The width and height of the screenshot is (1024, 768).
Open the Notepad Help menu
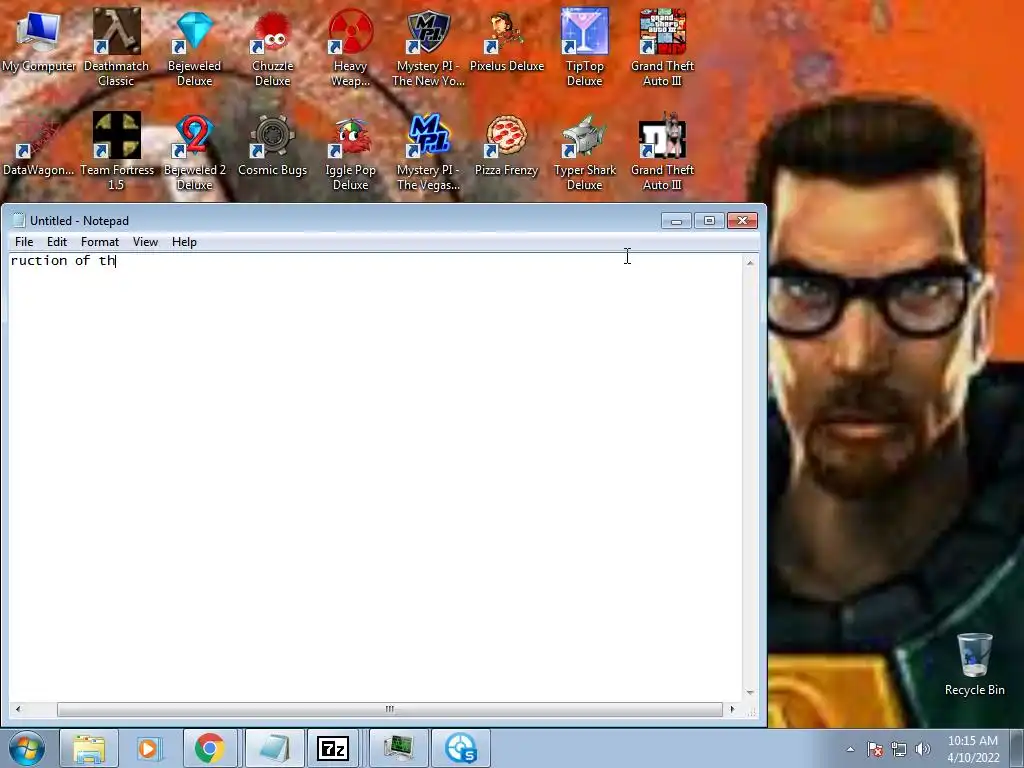184,242
